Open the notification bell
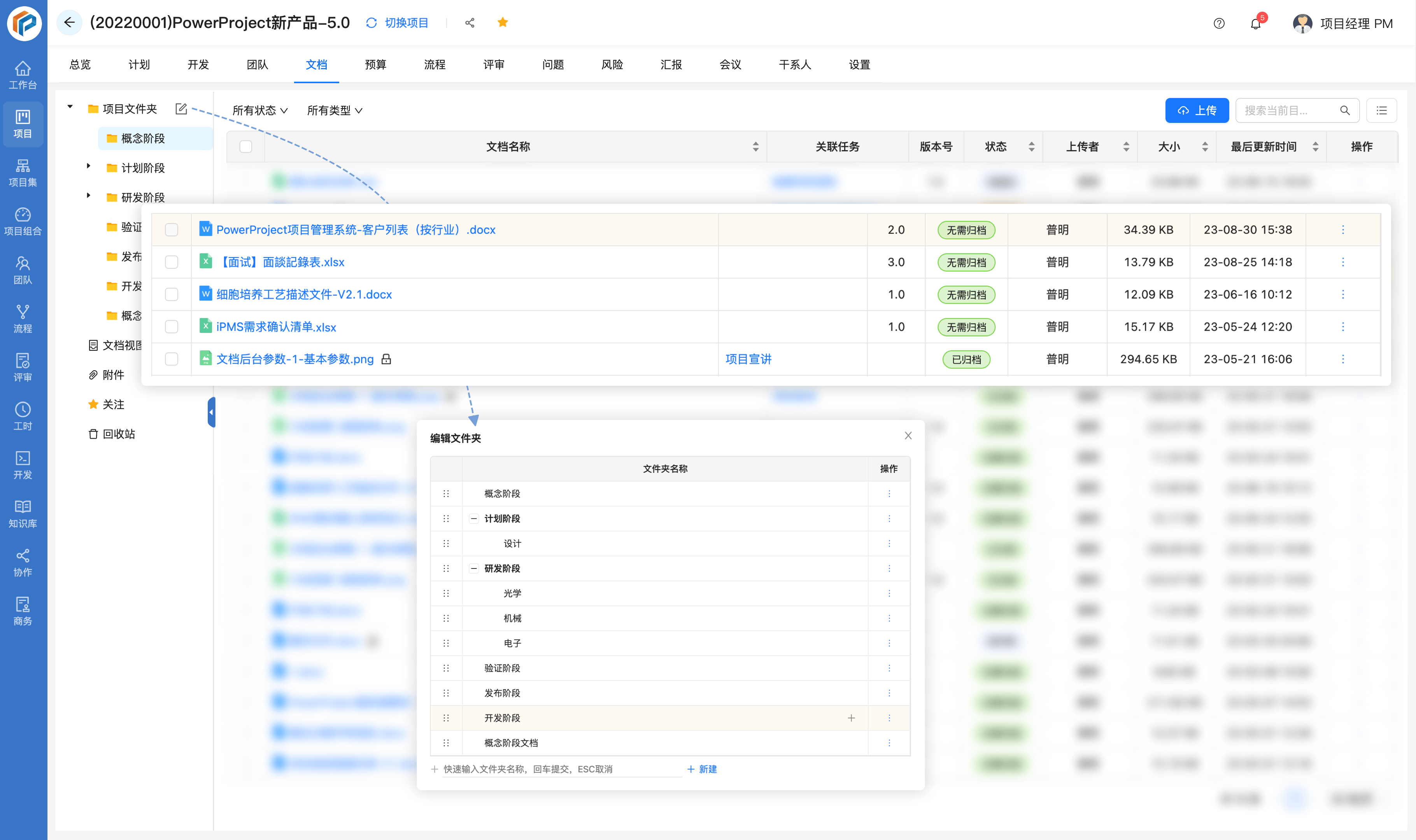The height and width of the screenshot is (840, 1416). click(x=1255, y=24)
